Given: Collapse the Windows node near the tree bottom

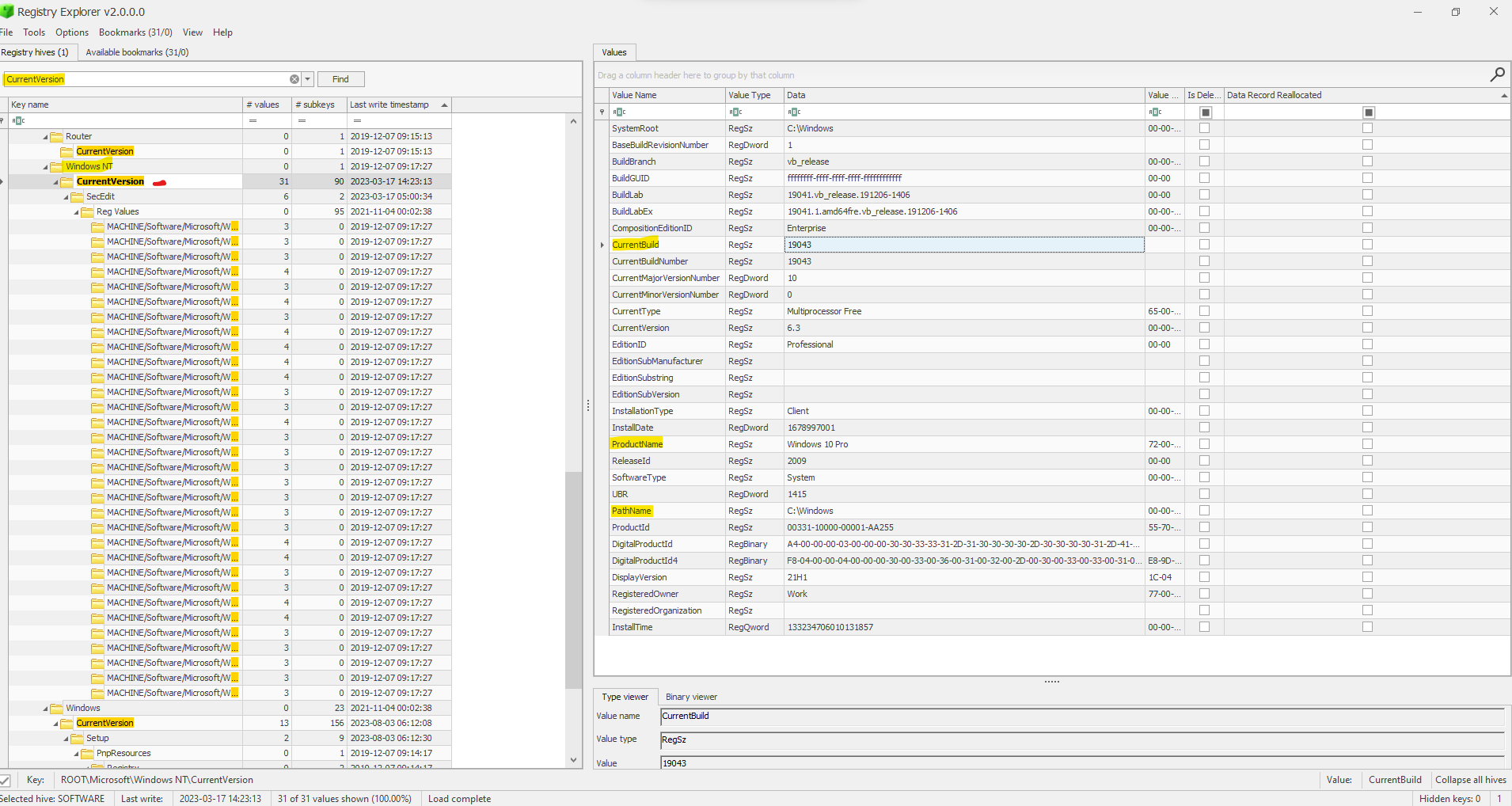Looking at the screenshot, I should point(46,709).
